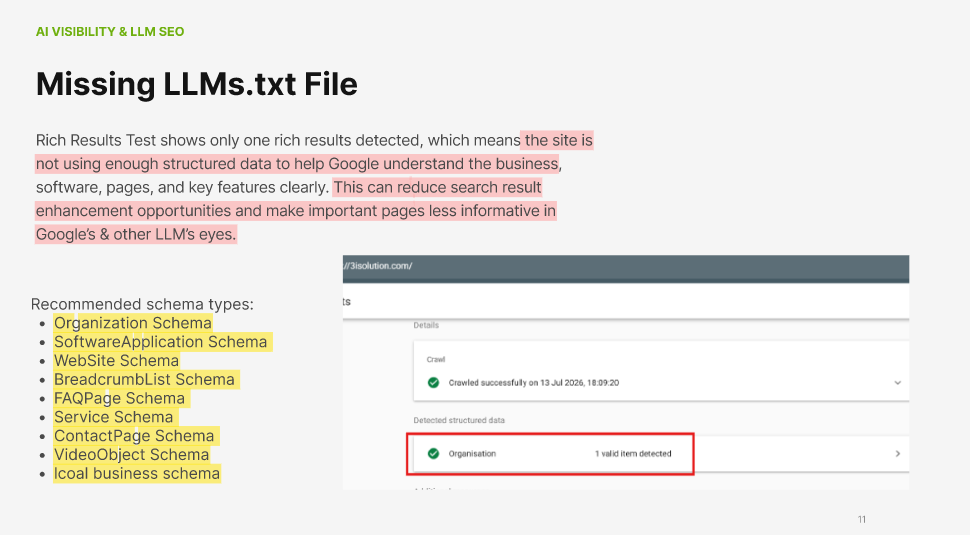Choose FAQPage Schema in the list
The image size is (970, 535).
(119, 398)
